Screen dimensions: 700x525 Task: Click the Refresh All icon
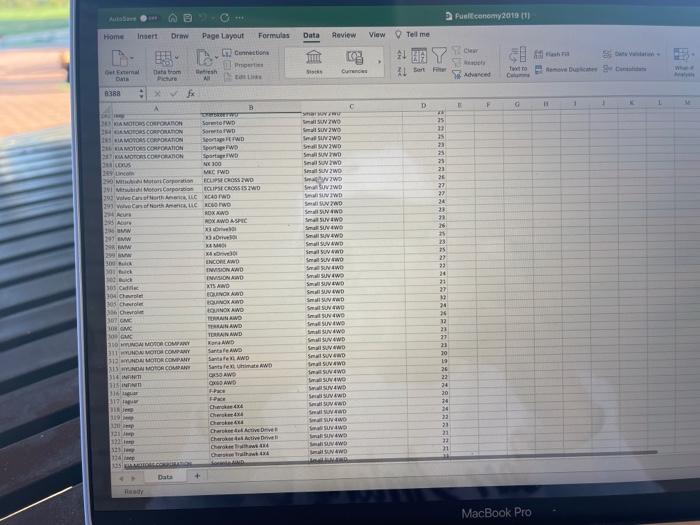[x=204, y=58]
